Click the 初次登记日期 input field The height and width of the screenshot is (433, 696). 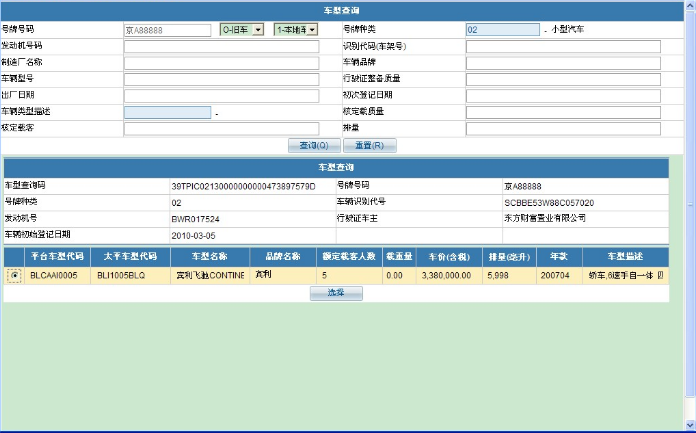[563, 95]
